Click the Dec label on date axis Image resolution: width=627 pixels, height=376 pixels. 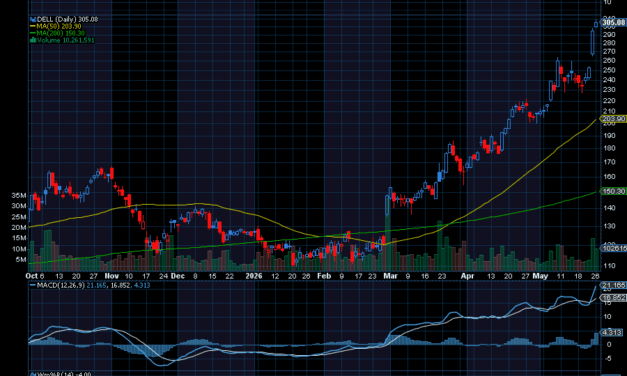(178, 276)
